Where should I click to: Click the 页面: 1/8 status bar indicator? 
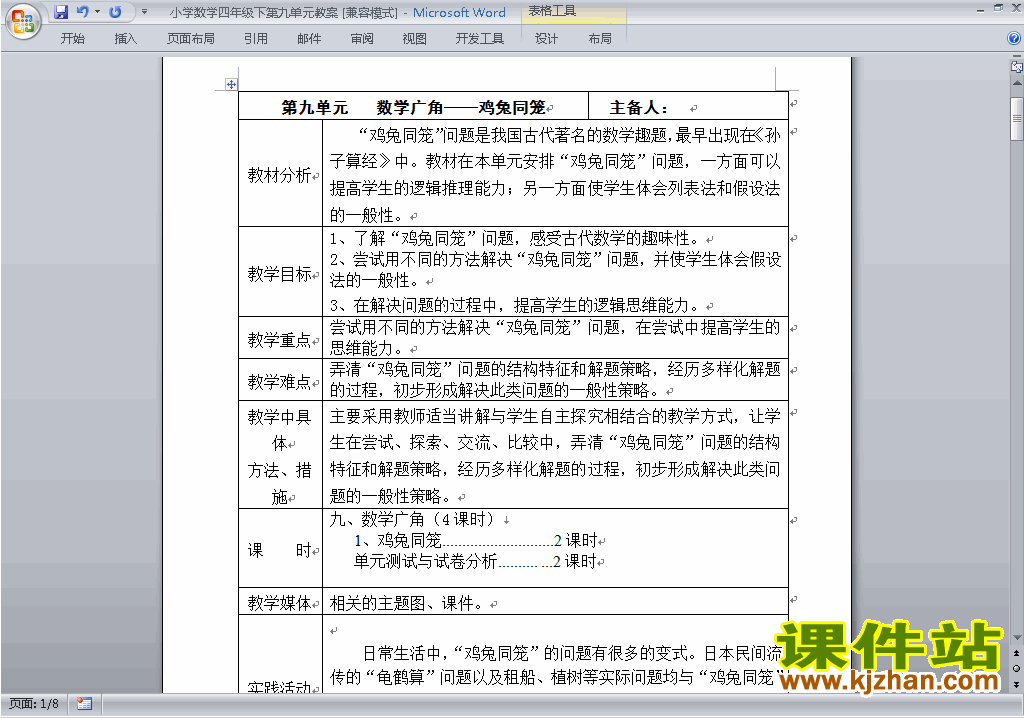coord(34,704)
